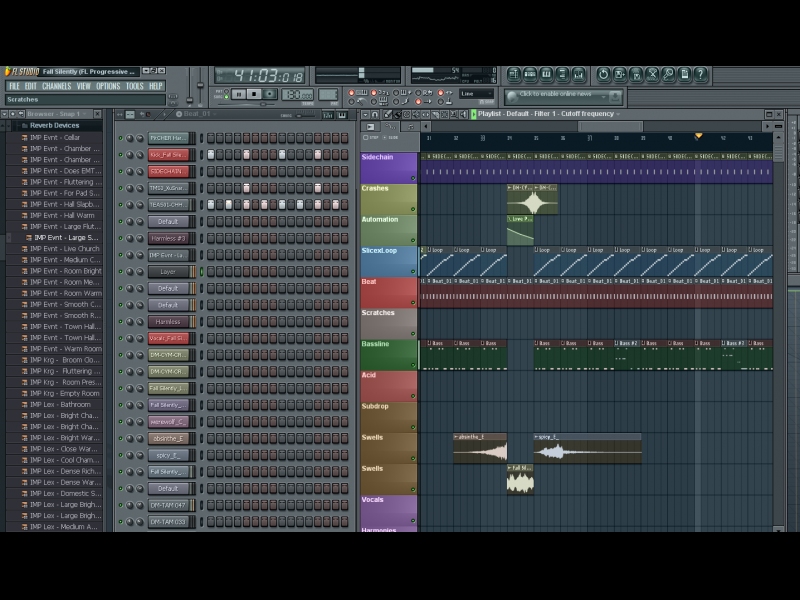Image resolution: width=800 pixels, height=600 pixels.
Task: Open the TOOLS menu
Action: [x=134, y=86]
